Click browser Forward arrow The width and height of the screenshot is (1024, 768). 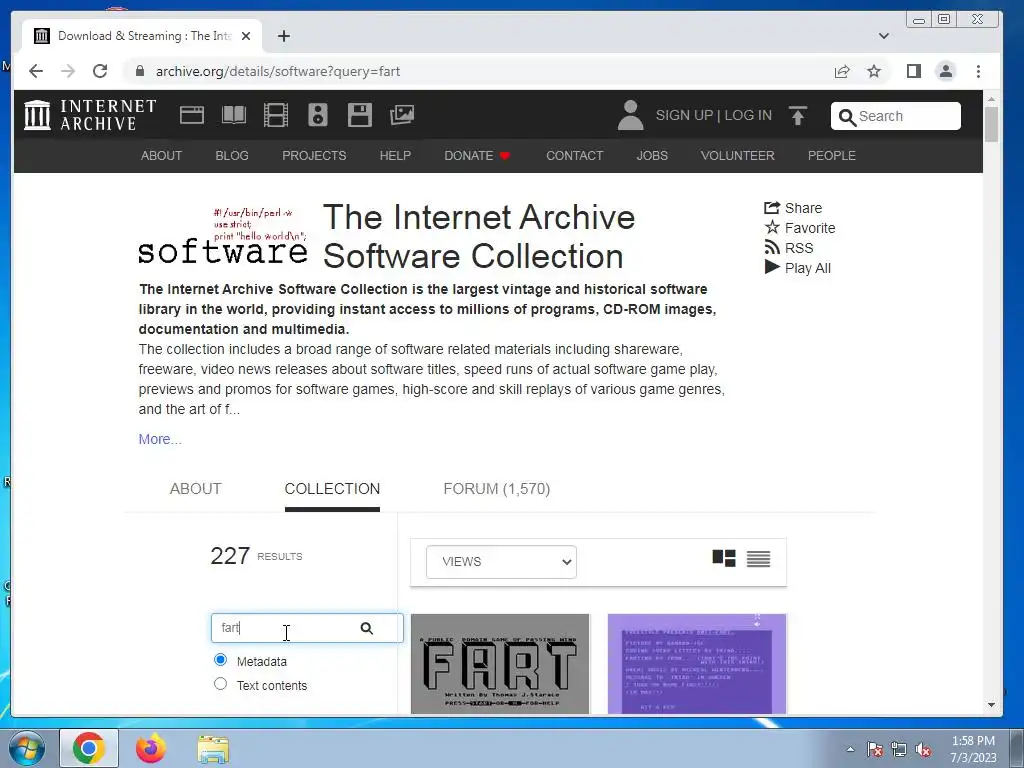tap(68, 71)
